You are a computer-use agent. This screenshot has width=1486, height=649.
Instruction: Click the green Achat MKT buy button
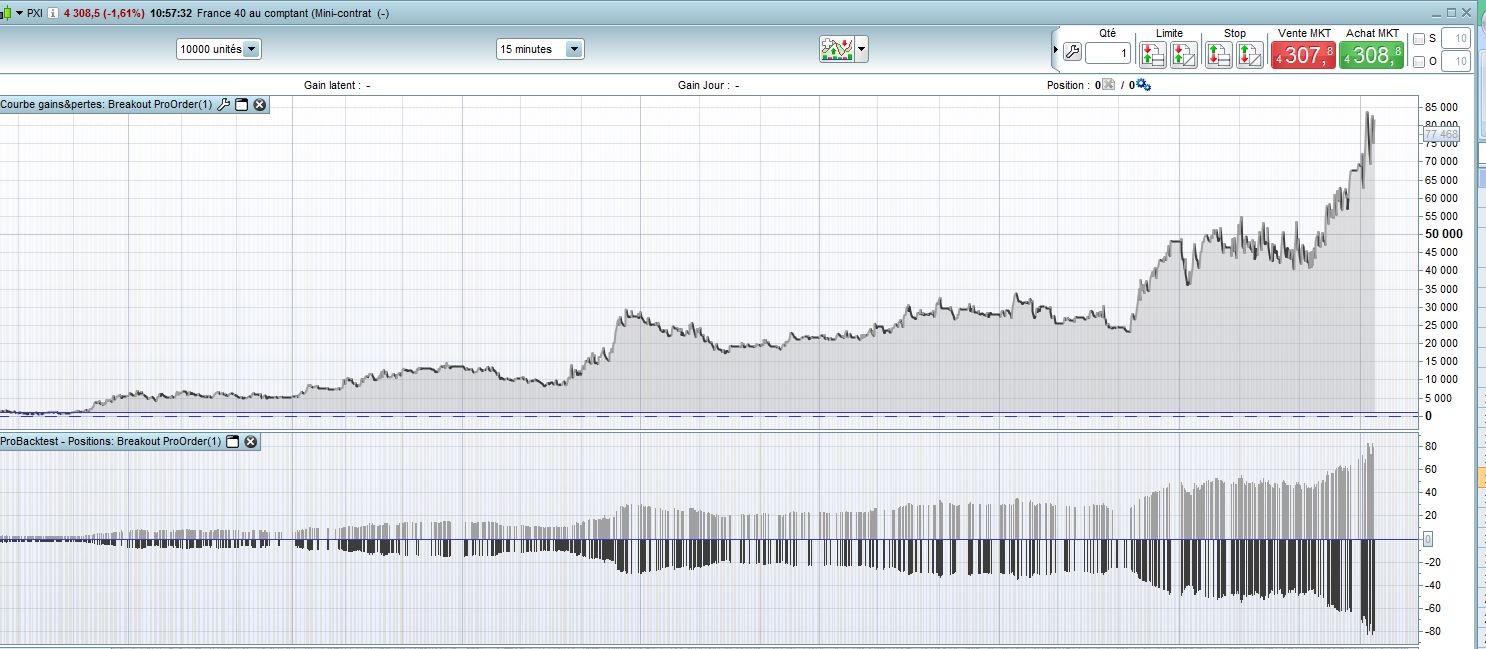[x=1371, y=55]
